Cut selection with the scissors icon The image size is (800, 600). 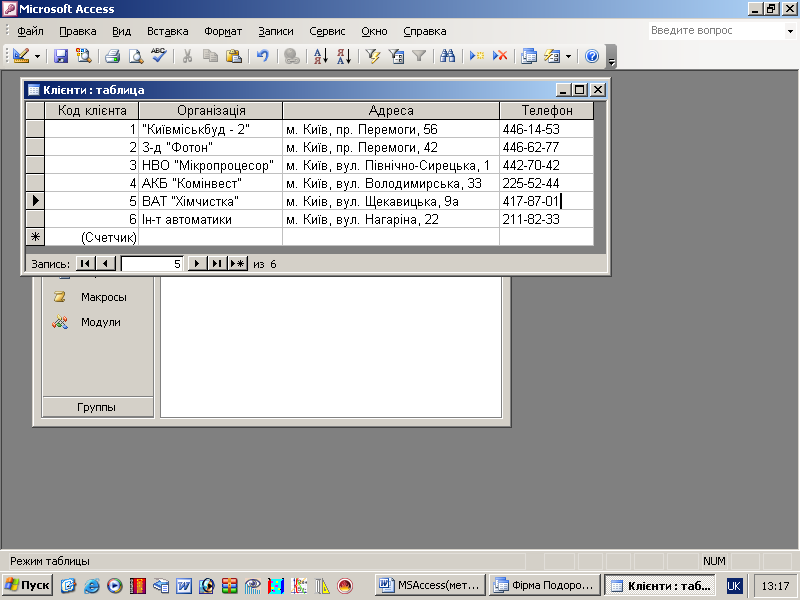click(x=188, y=56)
